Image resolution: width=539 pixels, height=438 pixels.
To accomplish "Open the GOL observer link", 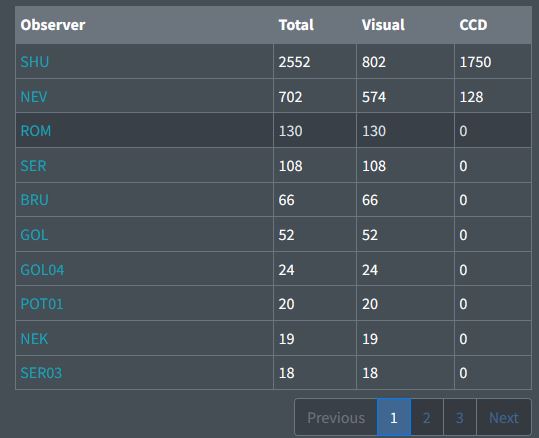I will tap(34, 235).
